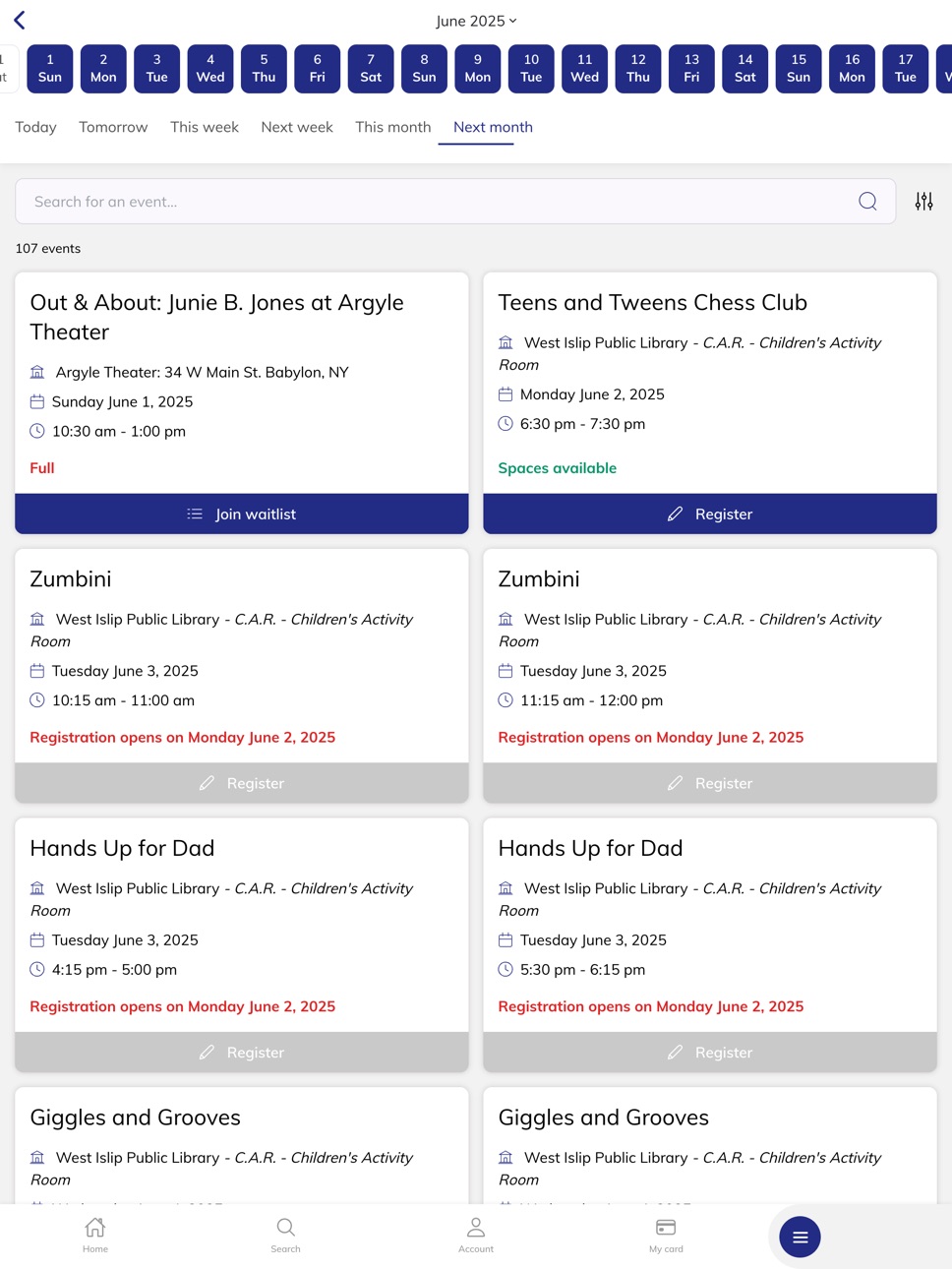Pick the 14 Sat date chip

coord(745,69)
